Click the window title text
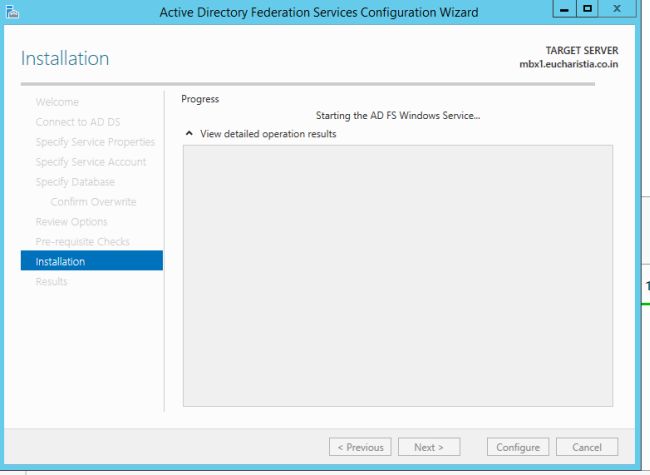 click(319, 12)
